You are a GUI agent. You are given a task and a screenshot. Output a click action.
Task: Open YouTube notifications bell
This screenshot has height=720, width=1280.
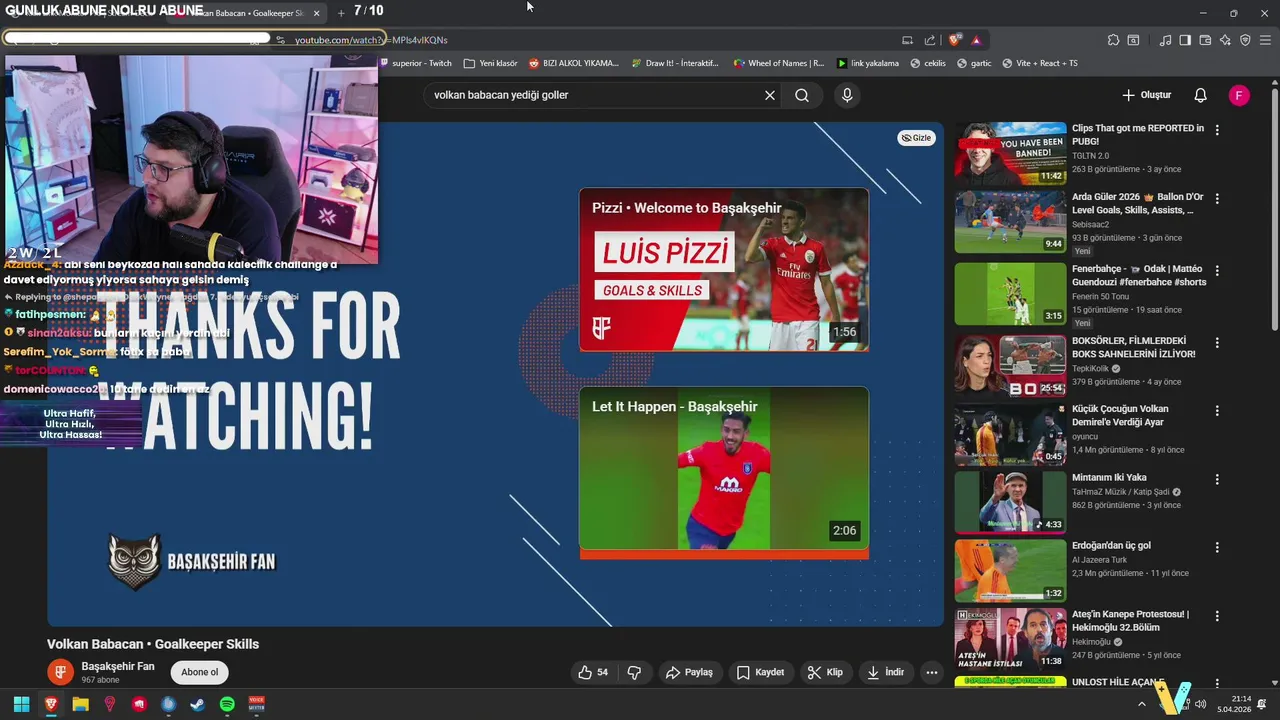coord(1200,95)
